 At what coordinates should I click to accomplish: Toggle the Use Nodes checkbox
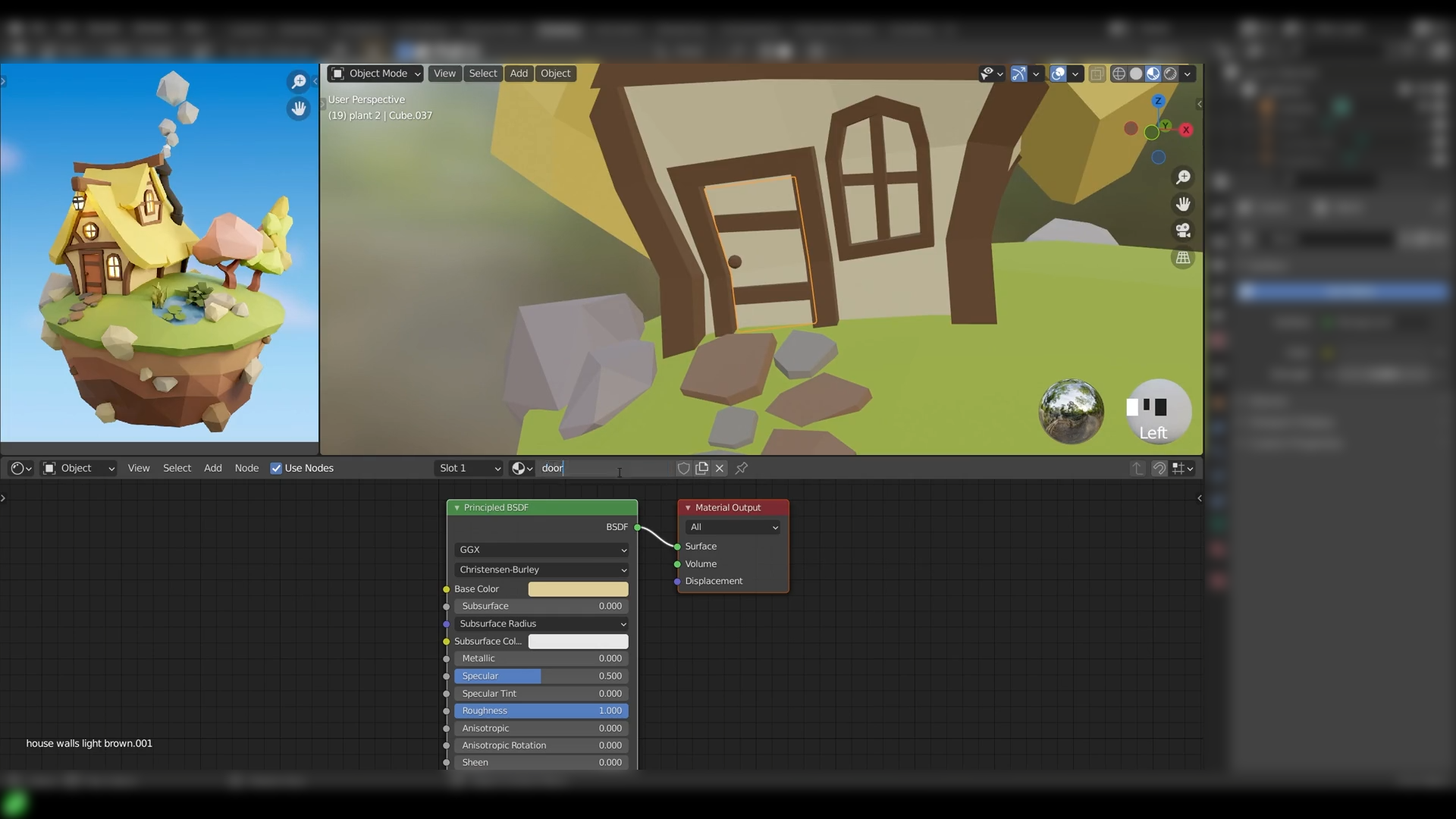pos(277,468)
